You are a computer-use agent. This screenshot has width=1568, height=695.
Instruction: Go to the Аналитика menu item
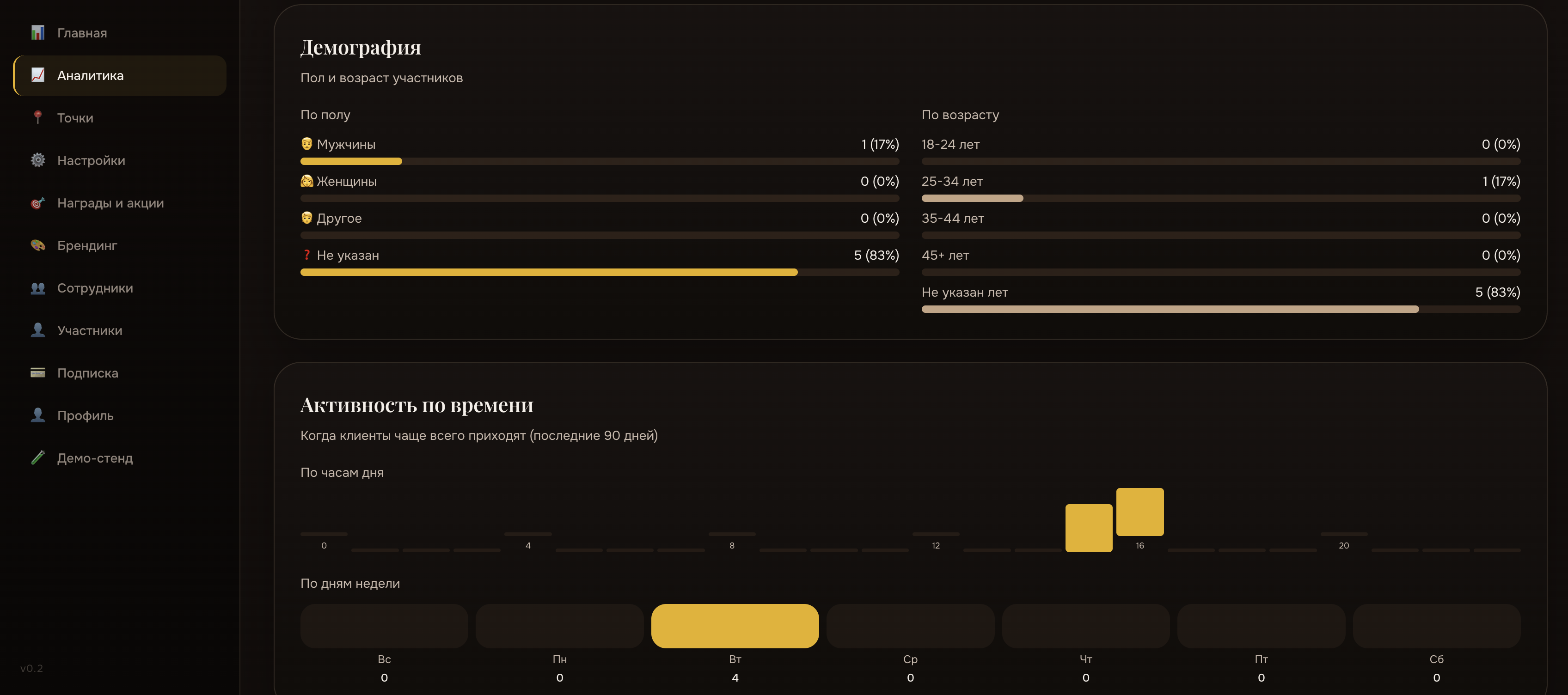click(120, 75)
